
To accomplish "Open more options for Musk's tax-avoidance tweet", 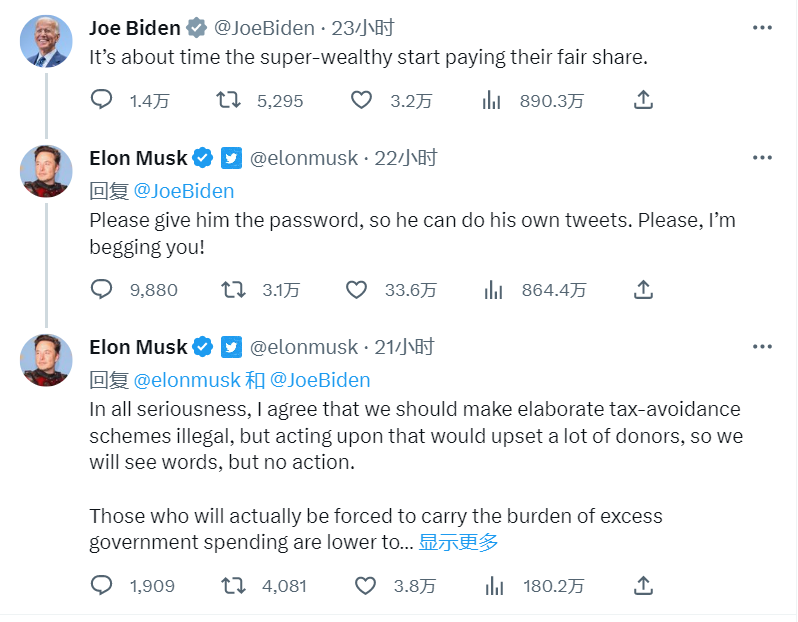I will pos(762,347).
